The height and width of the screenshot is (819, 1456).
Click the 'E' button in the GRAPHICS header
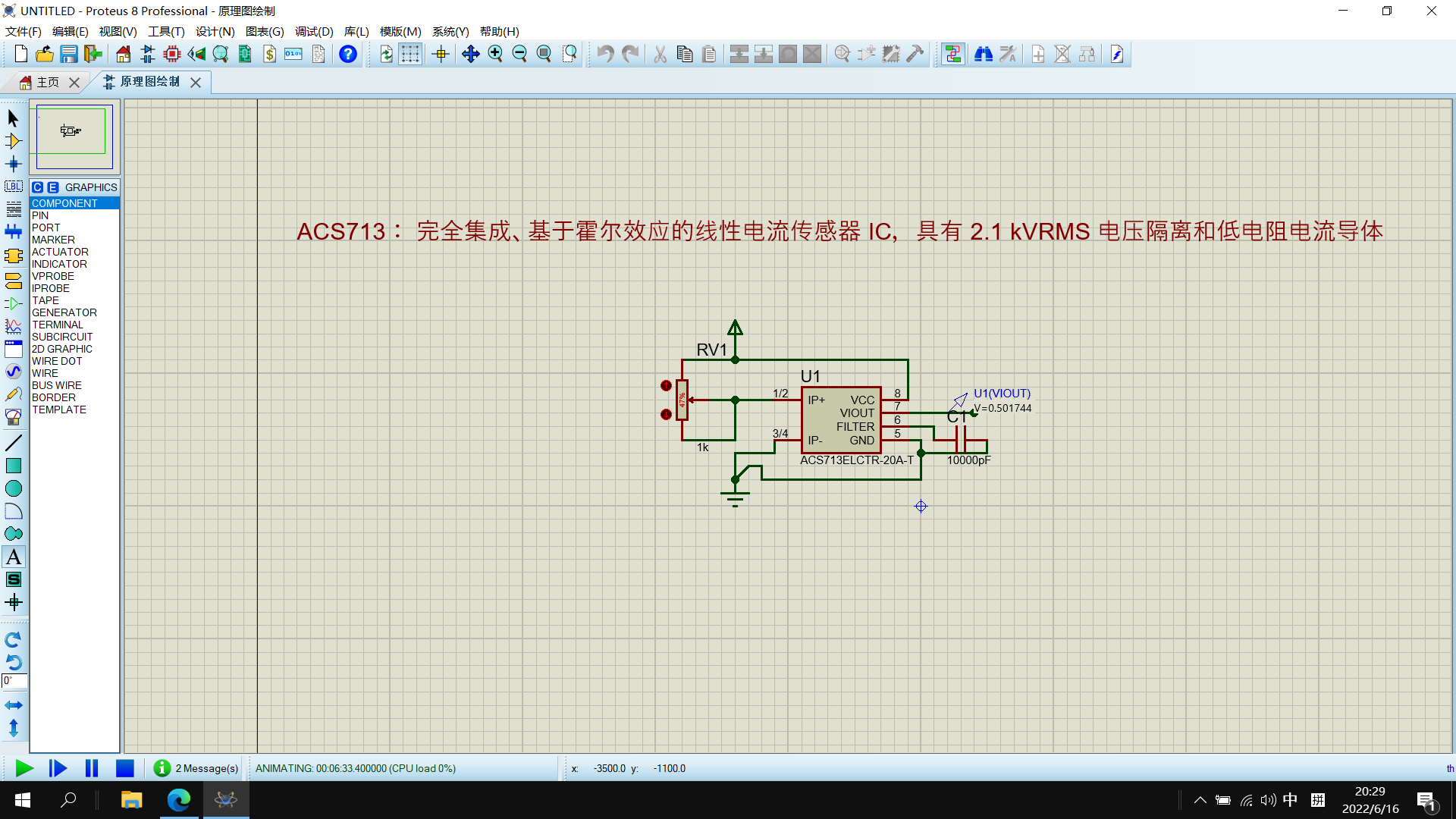point(53,187)
